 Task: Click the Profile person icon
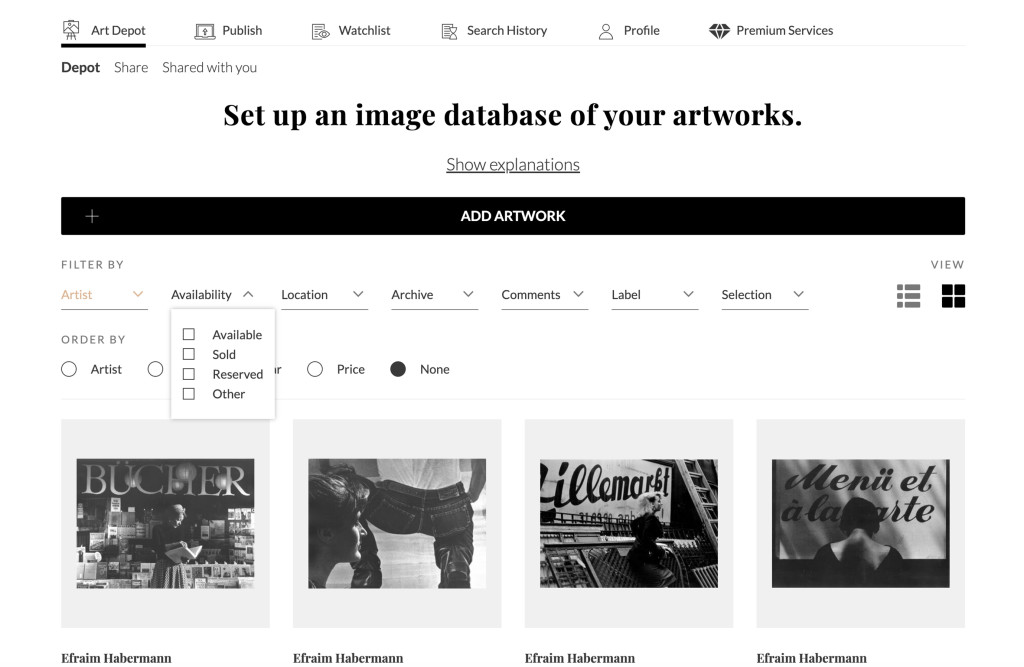tap(606, 31)
